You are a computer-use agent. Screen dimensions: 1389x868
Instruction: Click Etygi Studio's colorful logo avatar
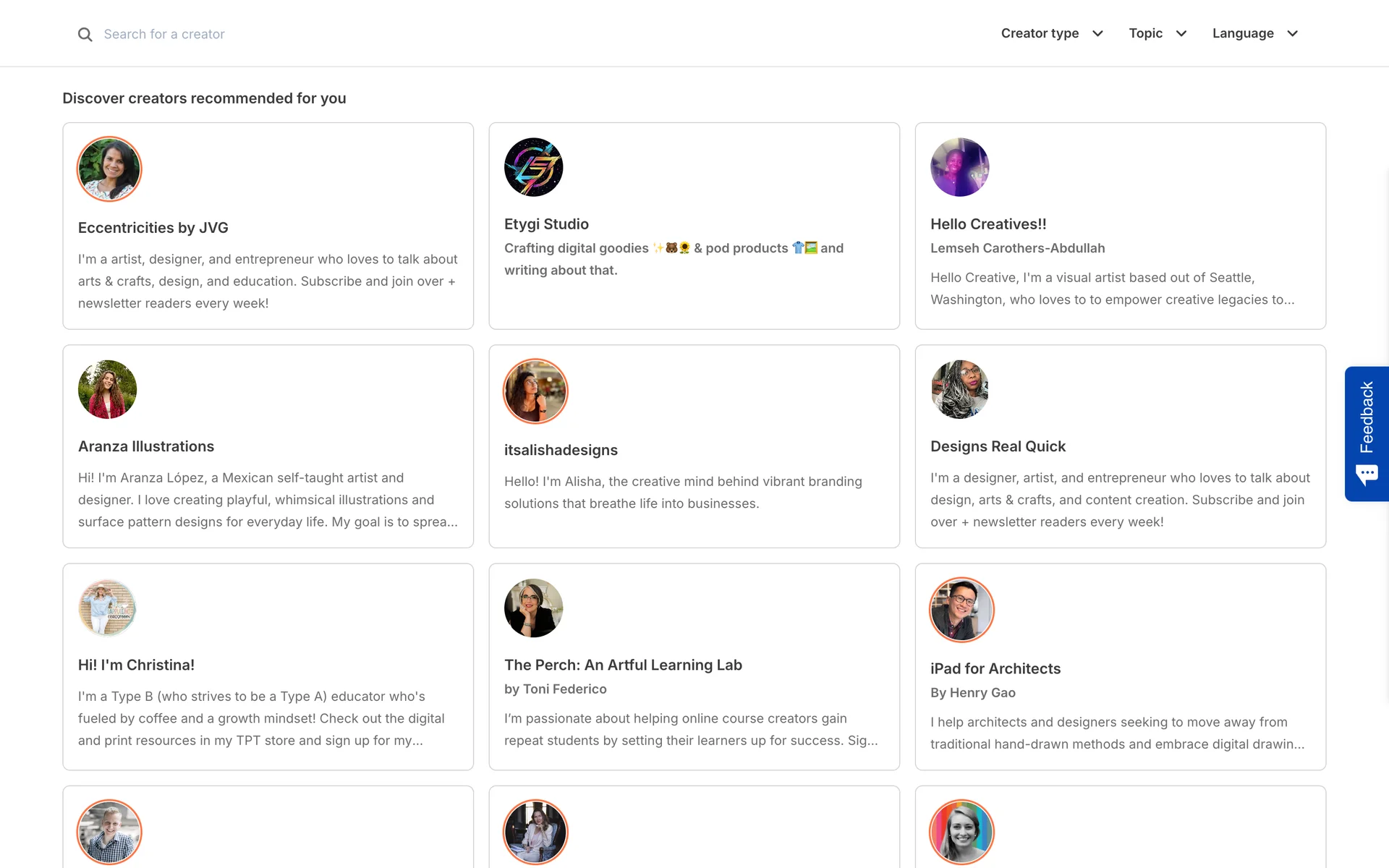(x=533, y=167)
